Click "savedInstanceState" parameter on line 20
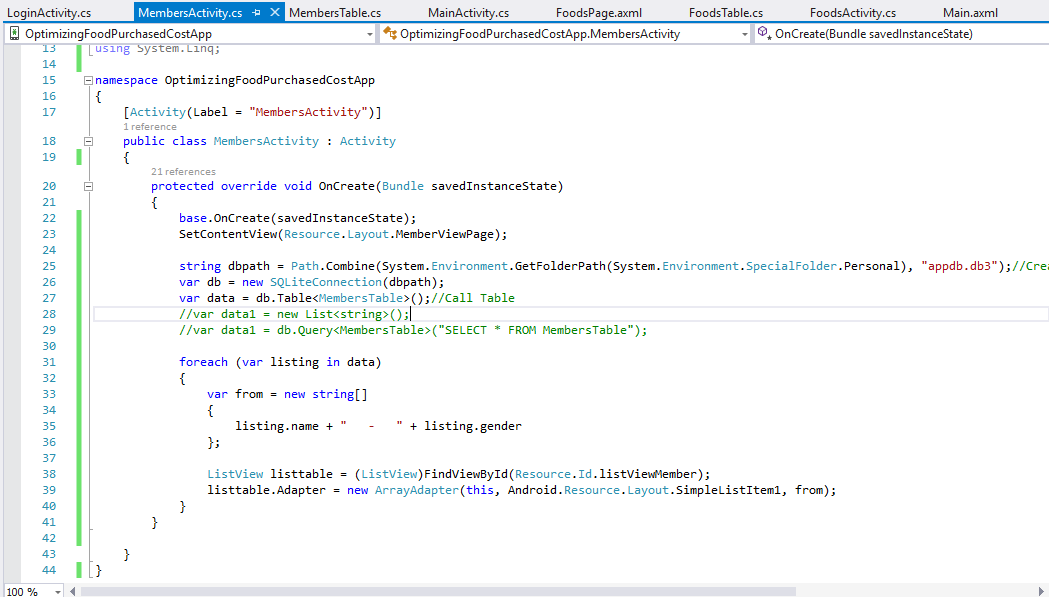The image size is (1049, 597). click(494, 186)
